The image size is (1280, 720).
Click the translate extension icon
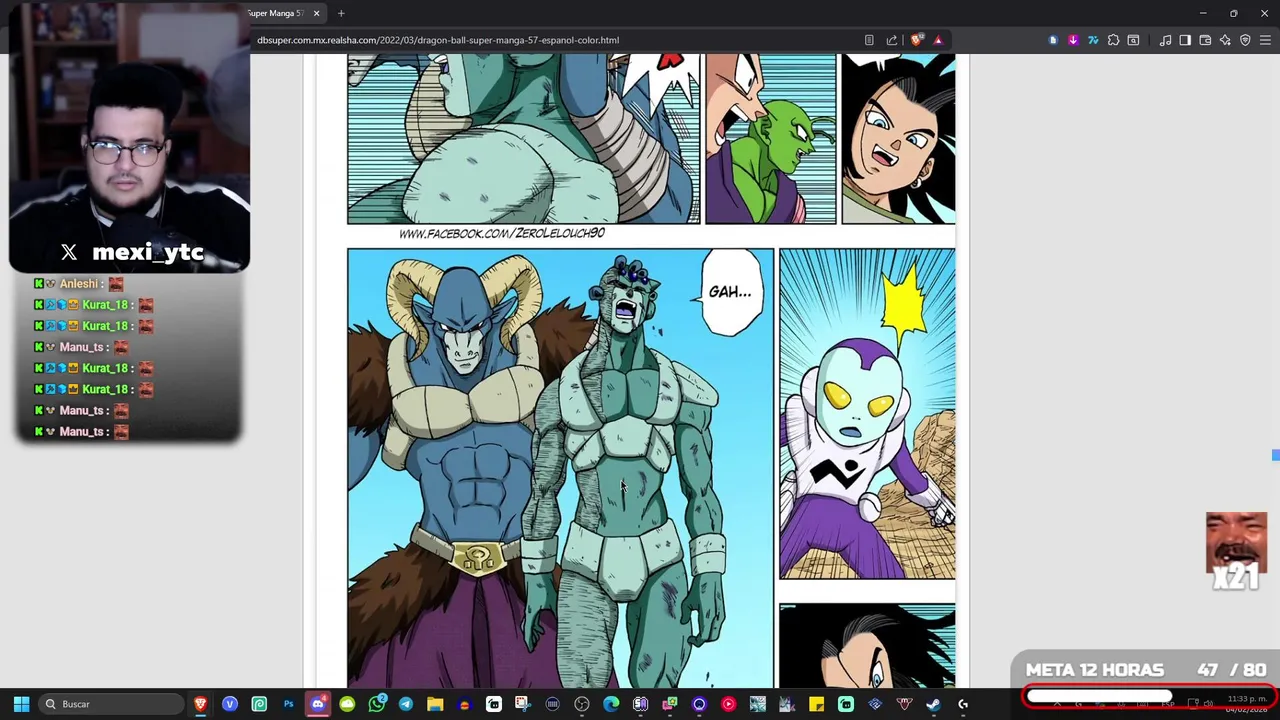pyautogui.click(x=1093, y=40)
